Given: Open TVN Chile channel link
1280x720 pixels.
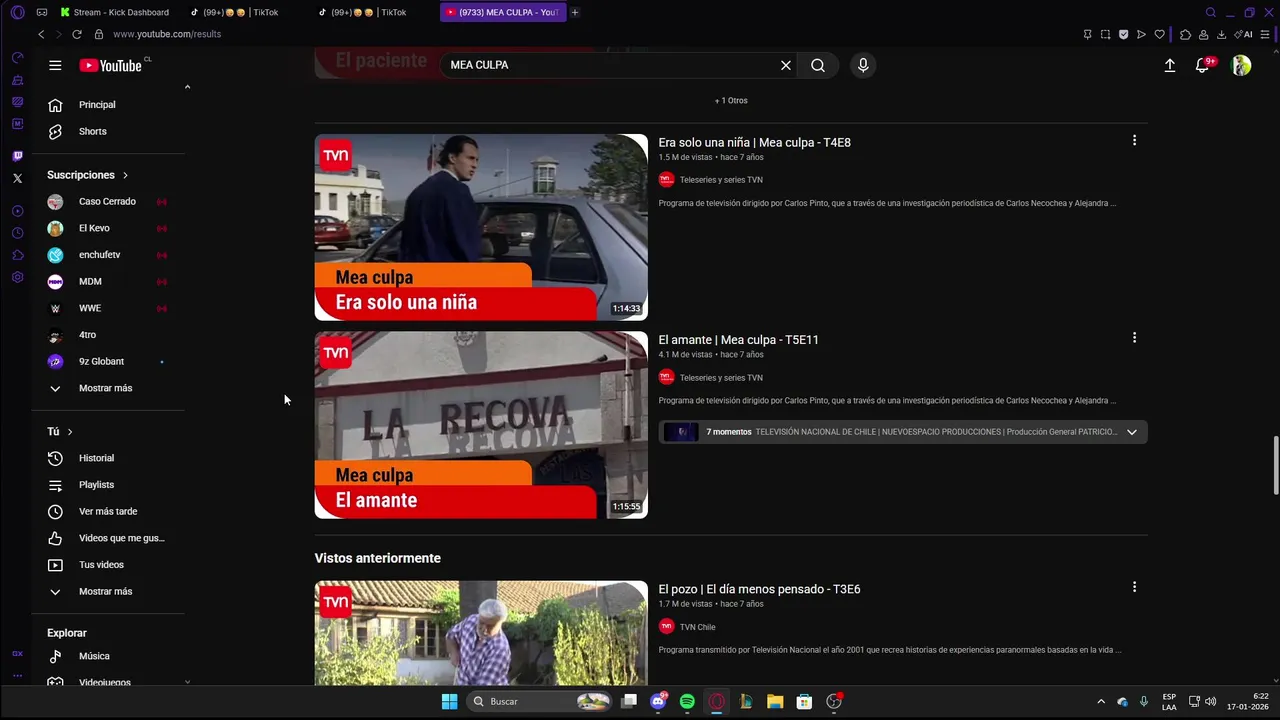Looking at the screenshot, I should (x=697, y=627).
